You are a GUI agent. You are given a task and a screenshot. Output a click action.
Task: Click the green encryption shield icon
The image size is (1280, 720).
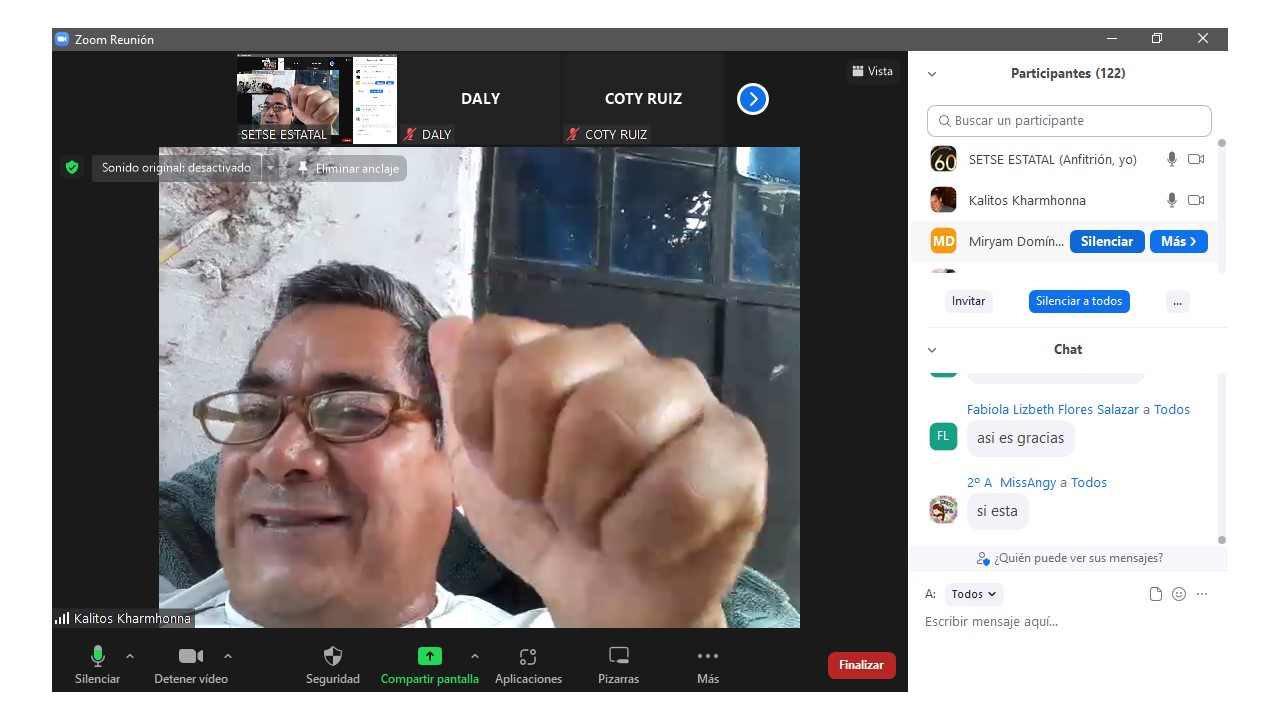[72, 168]
